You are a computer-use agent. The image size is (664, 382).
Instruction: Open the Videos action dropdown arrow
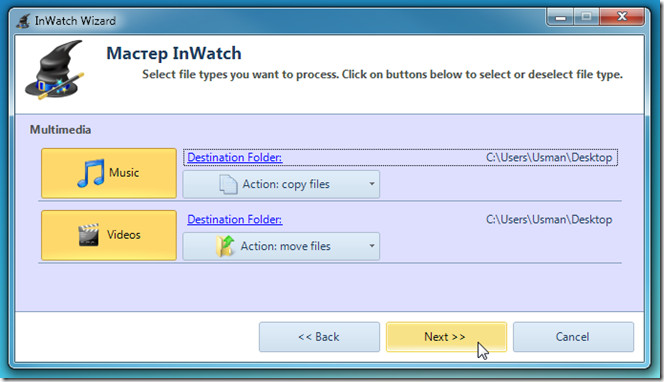371,246
